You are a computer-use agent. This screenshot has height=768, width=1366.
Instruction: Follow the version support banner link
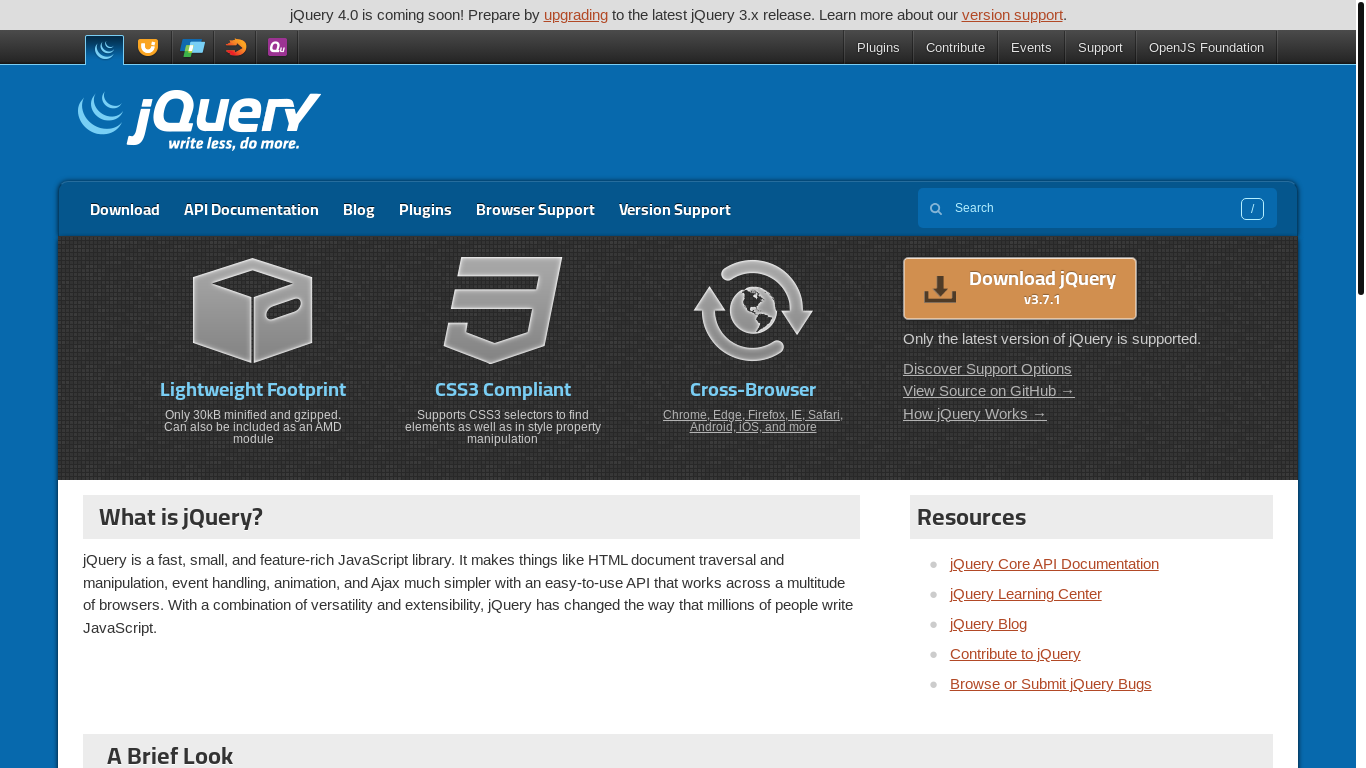(1012, 15)
